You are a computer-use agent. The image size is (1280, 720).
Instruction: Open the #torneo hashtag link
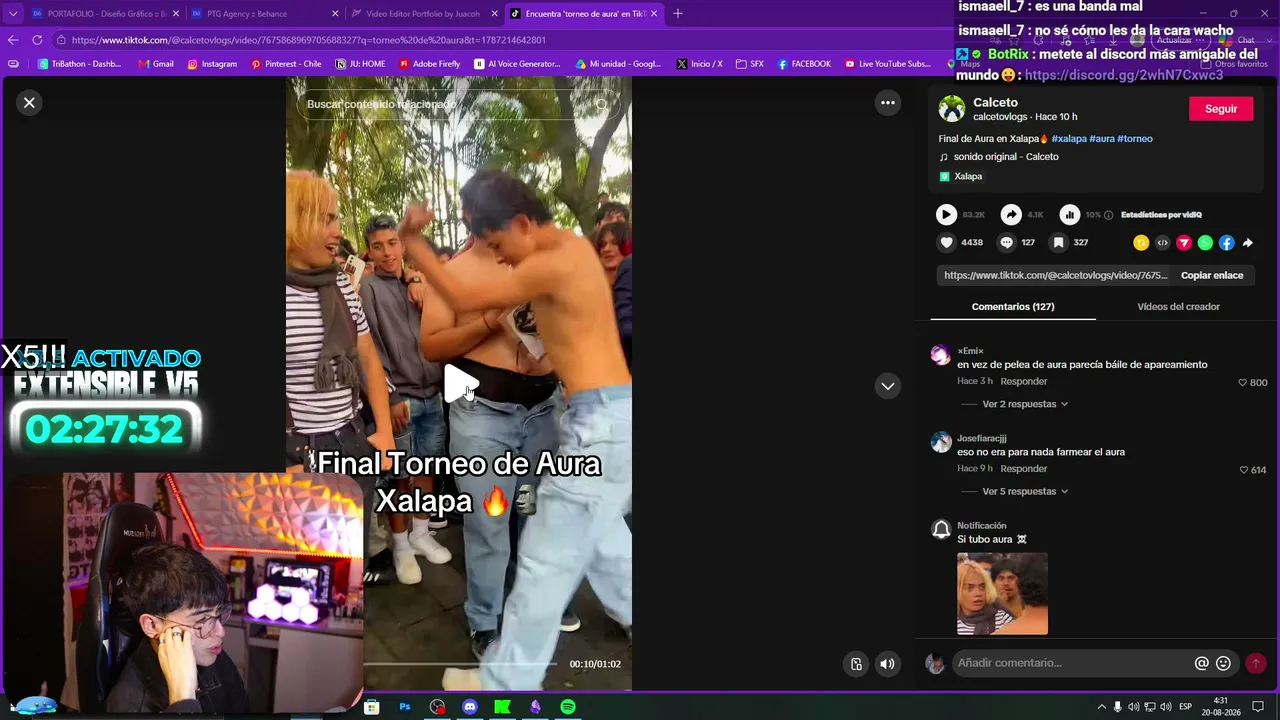(x=1135, y=139)
